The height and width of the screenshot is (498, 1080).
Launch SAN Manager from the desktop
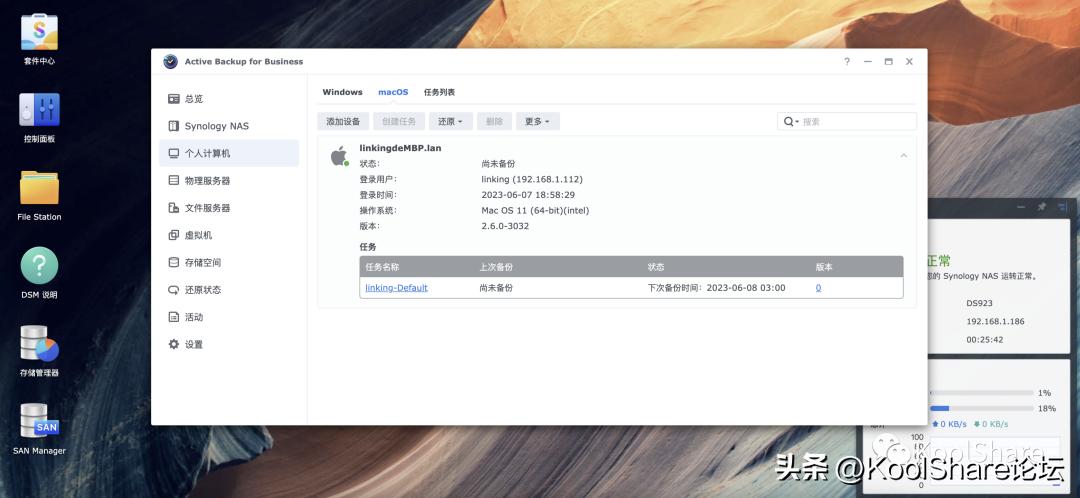[39, 421]
